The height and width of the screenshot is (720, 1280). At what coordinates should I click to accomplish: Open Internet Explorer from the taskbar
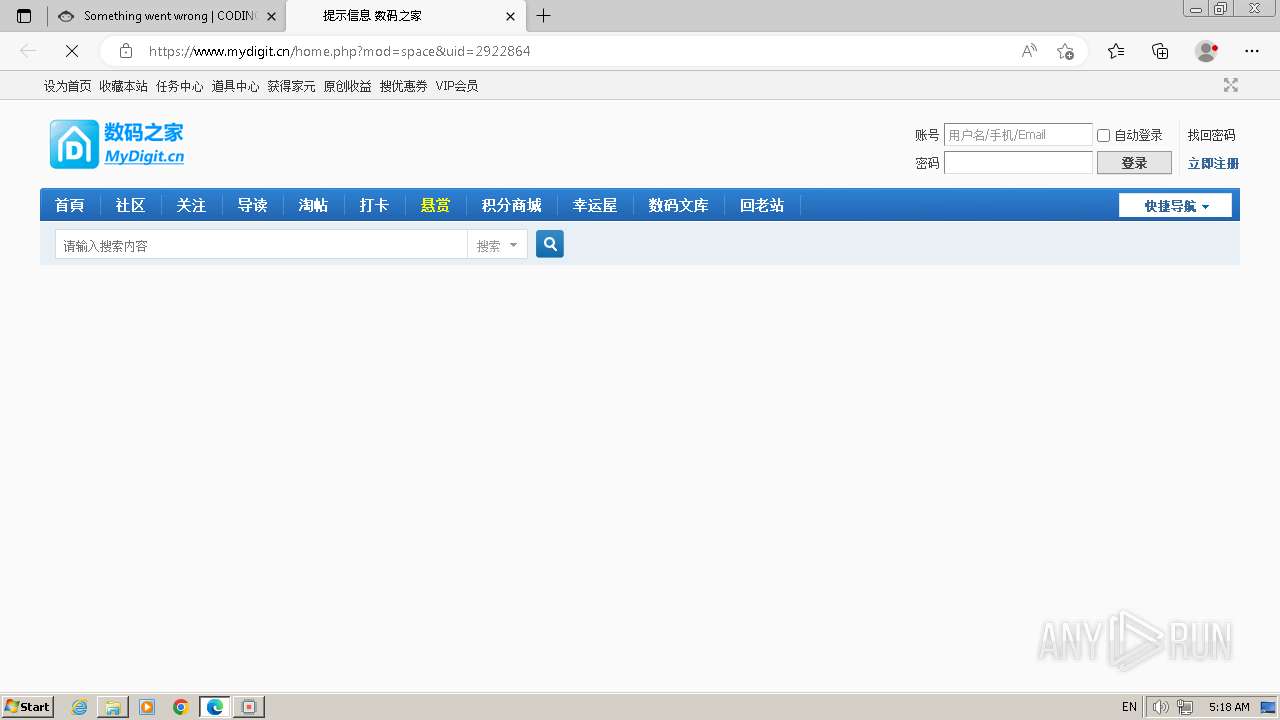click(x=80, y=707)
